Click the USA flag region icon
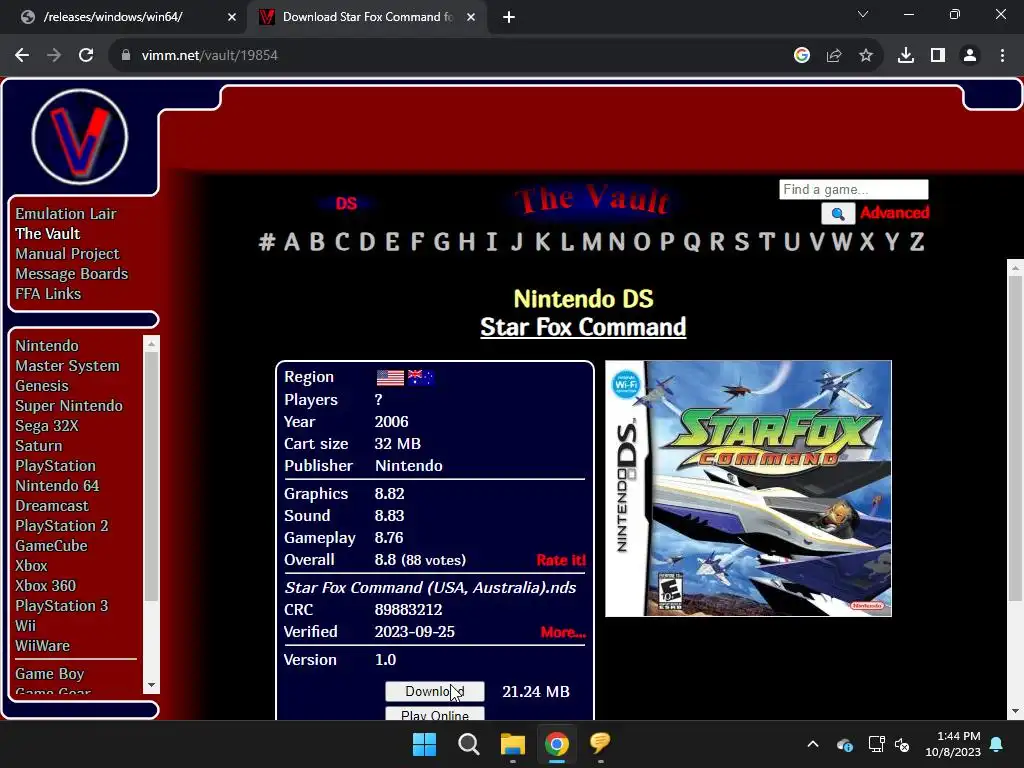The width and height of the screenshot is (1024, 768). (390, 377)
